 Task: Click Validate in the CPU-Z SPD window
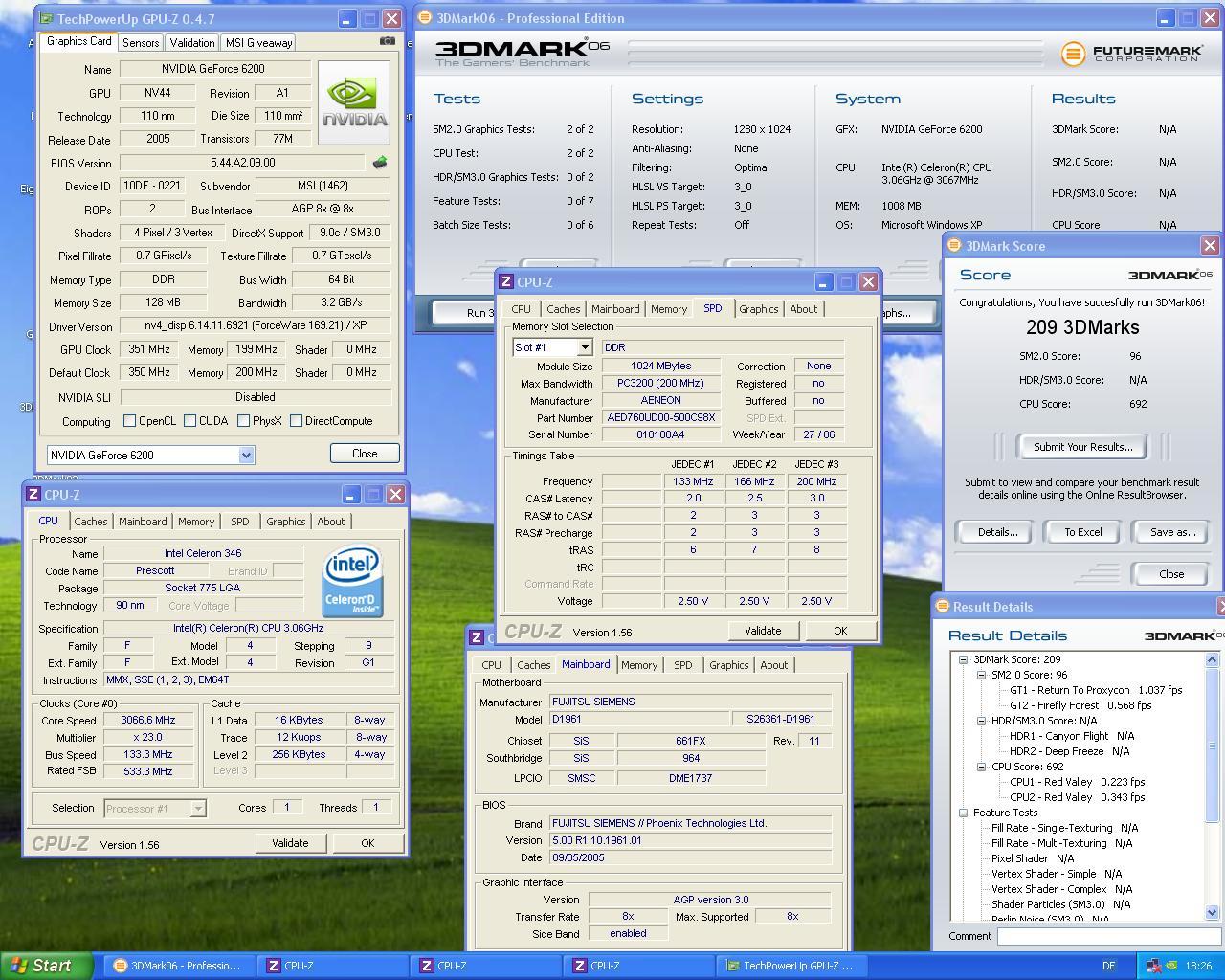pos(763,631)
